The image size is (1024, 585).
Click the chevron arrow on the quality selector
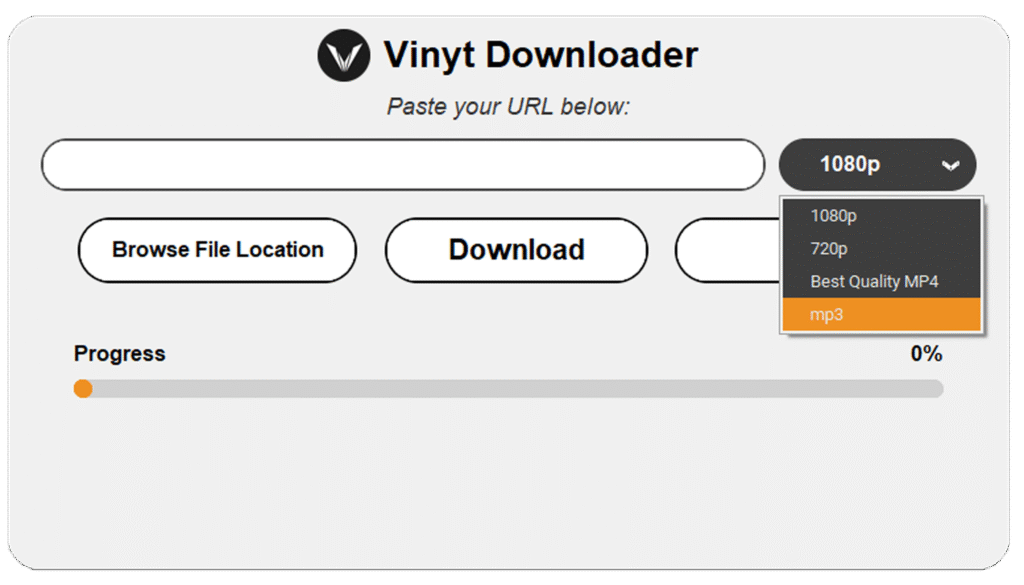(x=950, y=165)
